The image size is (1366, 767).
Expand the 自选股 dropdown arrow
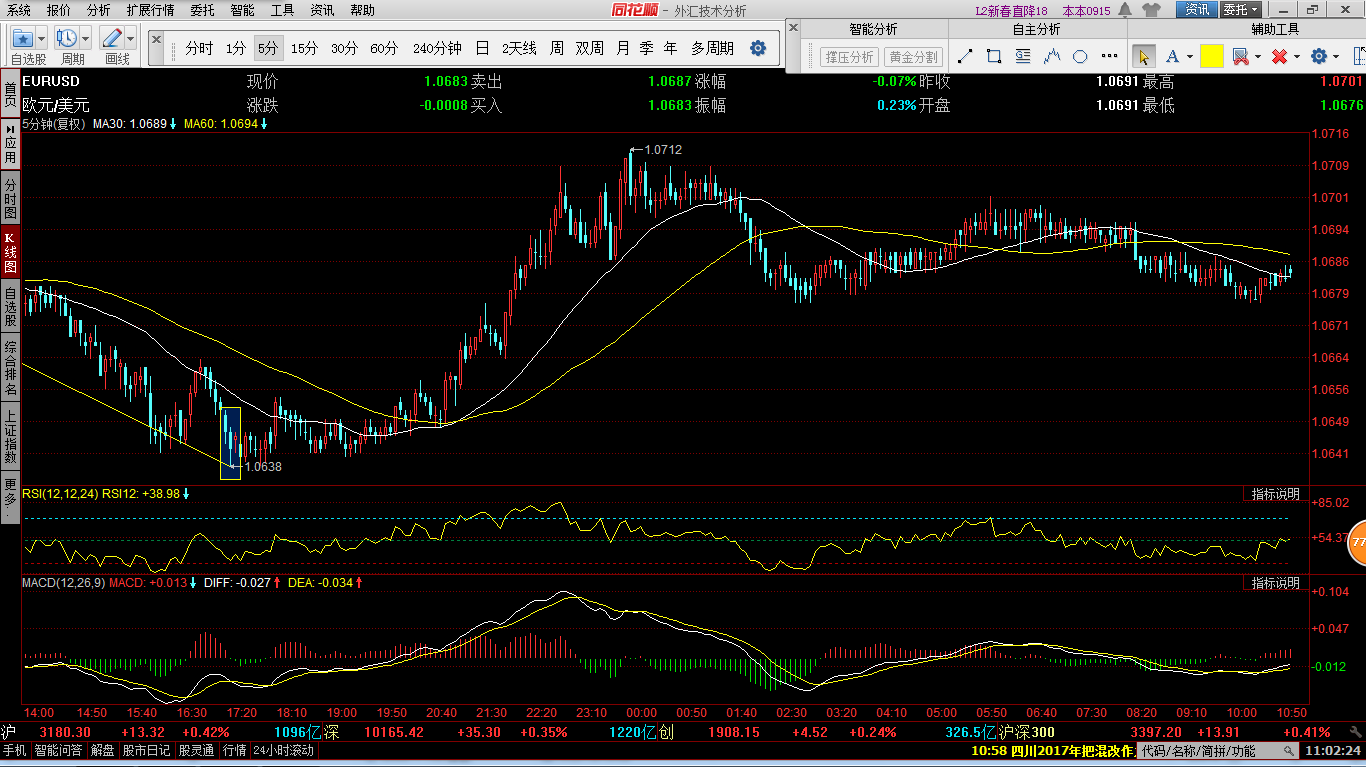click(42, 39)
